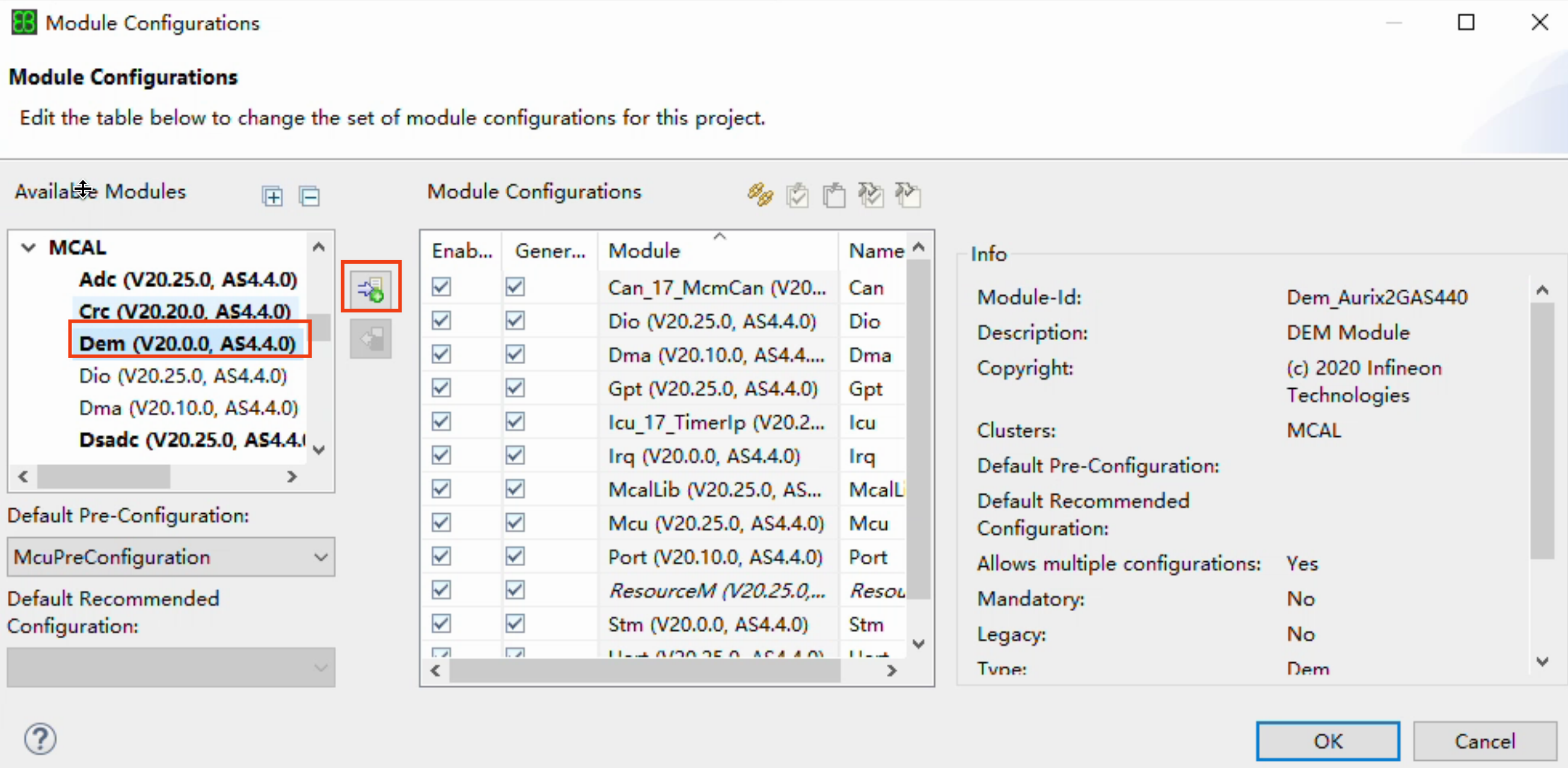The height and width of the screenshot is (768, 1568).
Task: Click the add module configuration arrow button
Action: click(x=371, y=288)
